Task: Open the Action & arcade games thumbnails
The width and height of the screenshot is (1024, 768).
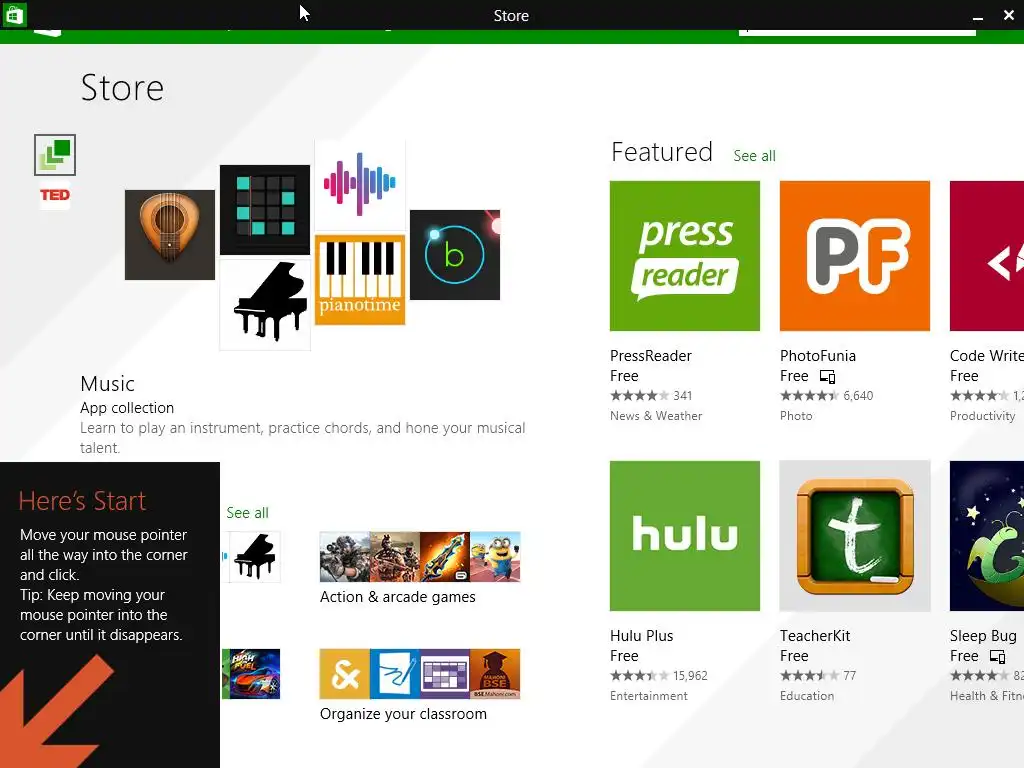Action: point(420,556)
